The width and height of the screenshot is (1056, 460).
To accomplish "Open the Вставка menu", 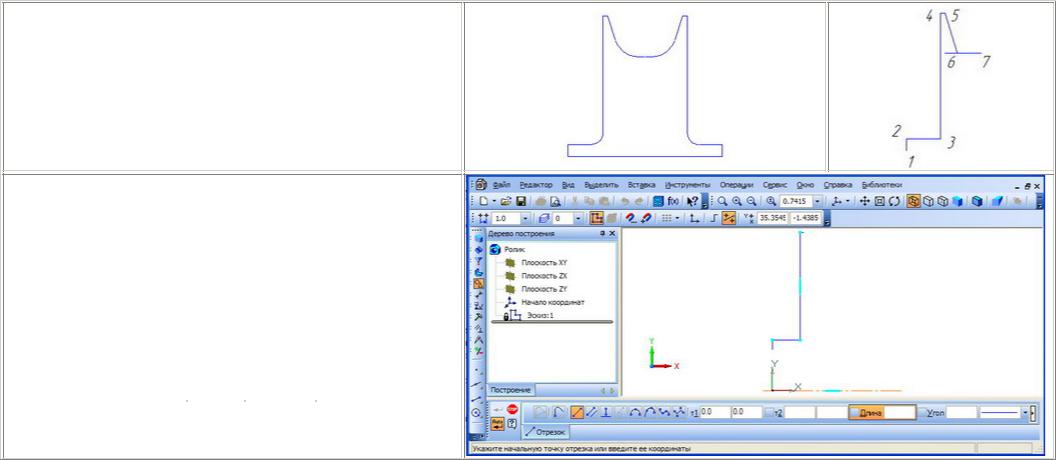I will coord(641,185).
